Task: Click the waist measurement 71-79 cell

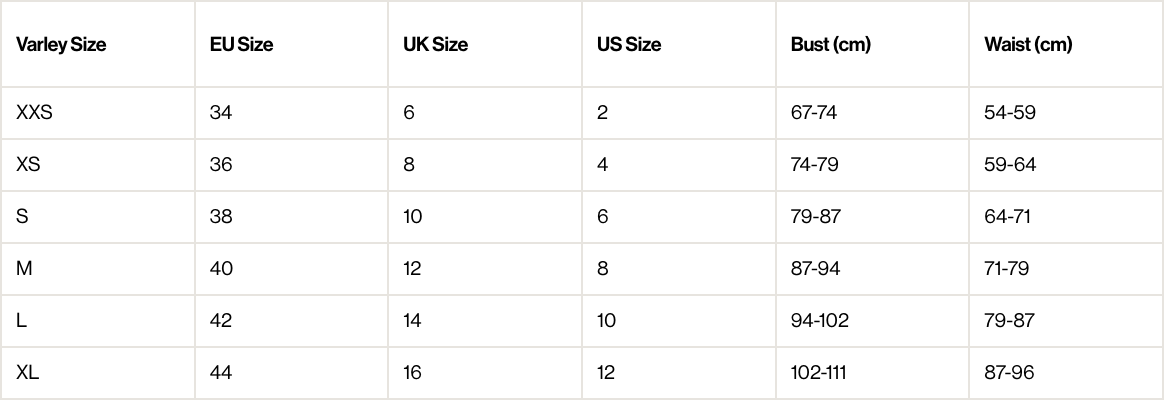Action: click(1006, 268)
